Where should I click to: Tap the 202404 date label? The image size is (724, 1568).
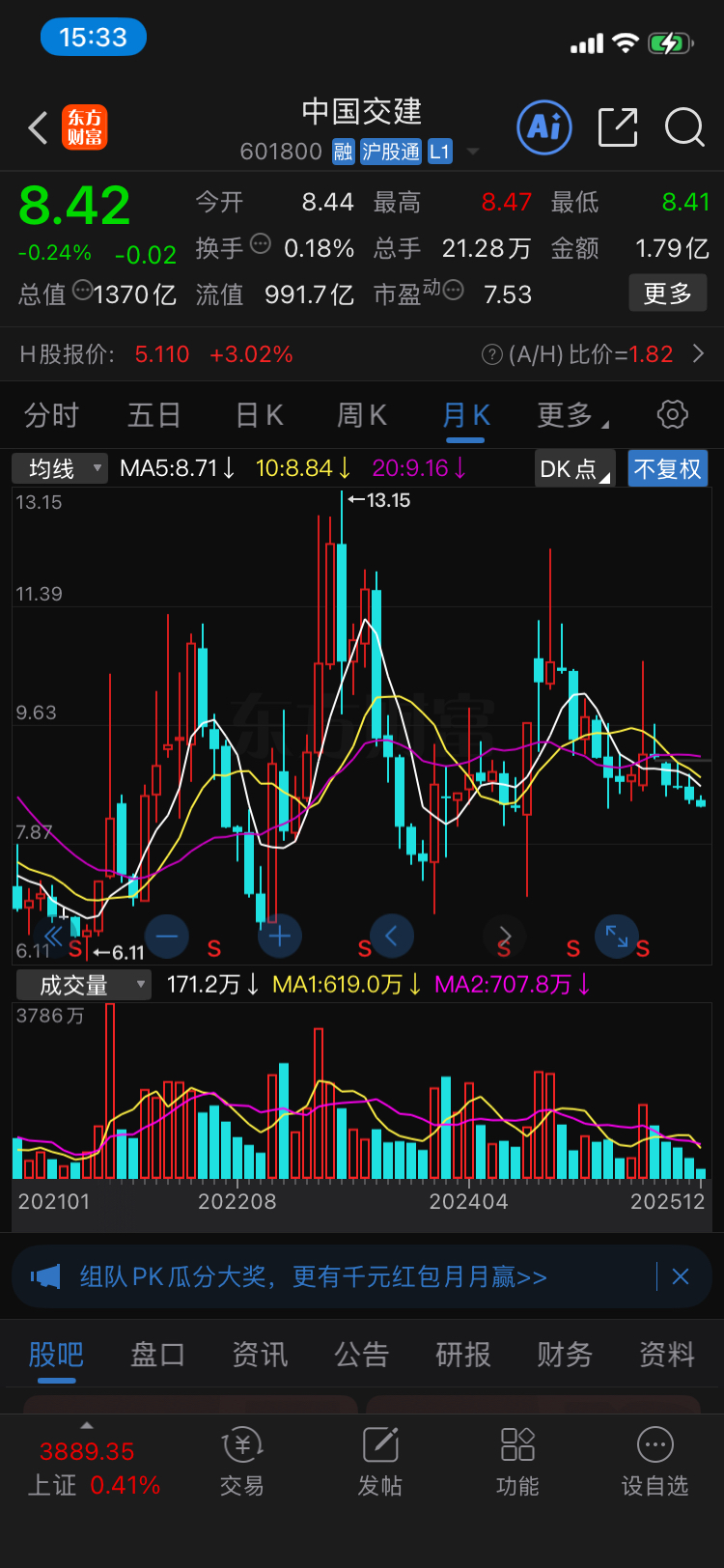click(468, 1201)
